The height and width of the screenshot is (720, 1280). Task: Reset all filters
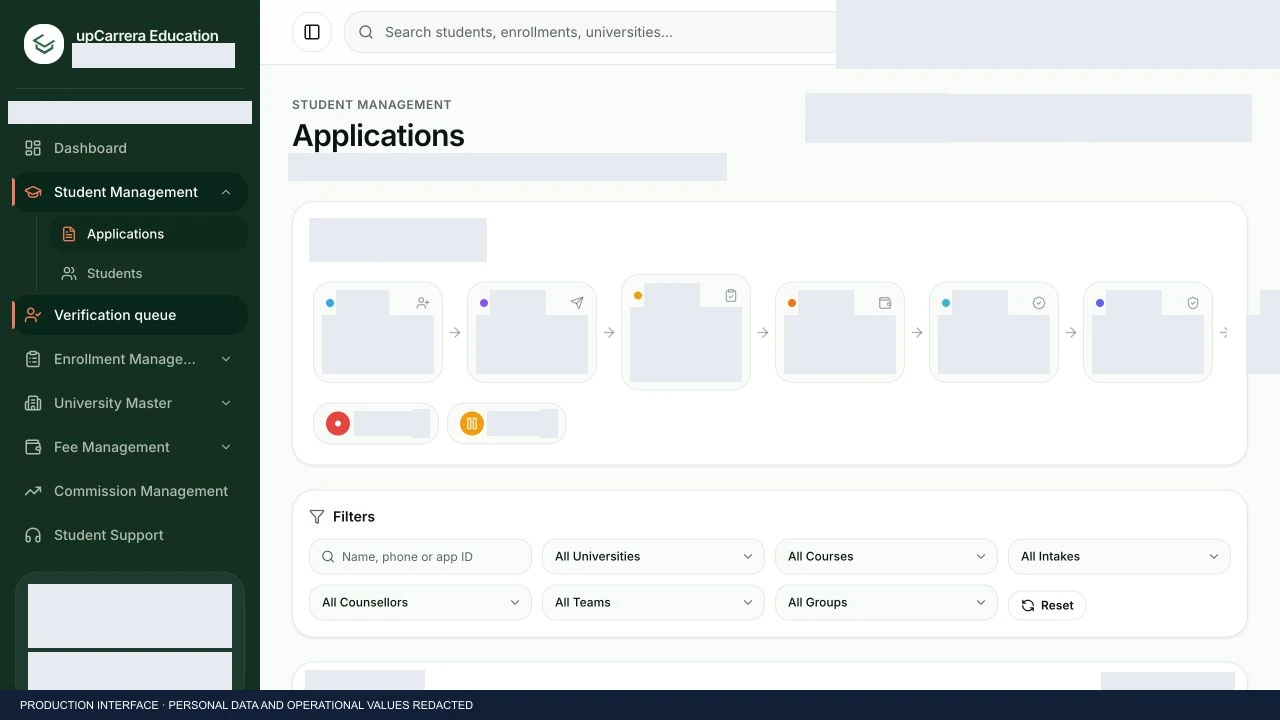(x=1047, y=605)
